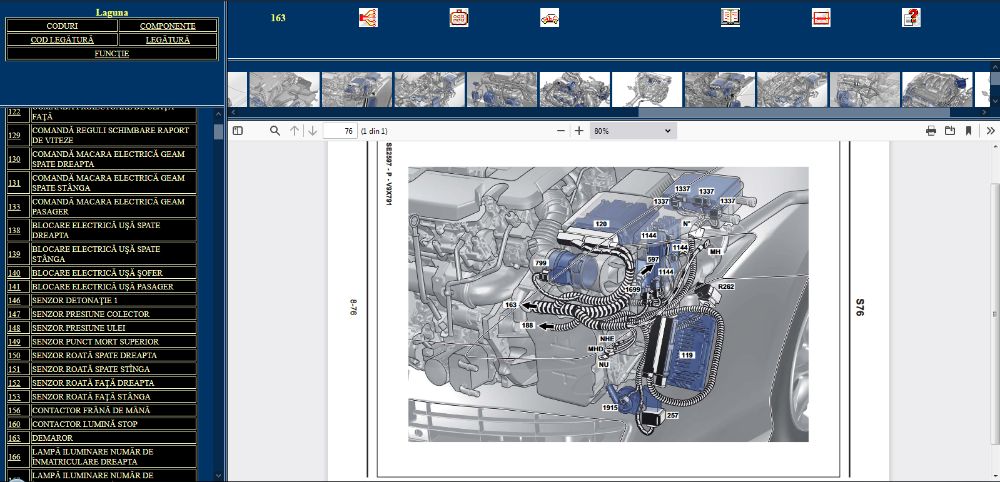Select the COMPONENTE tab
The width and height of the screenshot is (1000, 482).
point(168,25)
